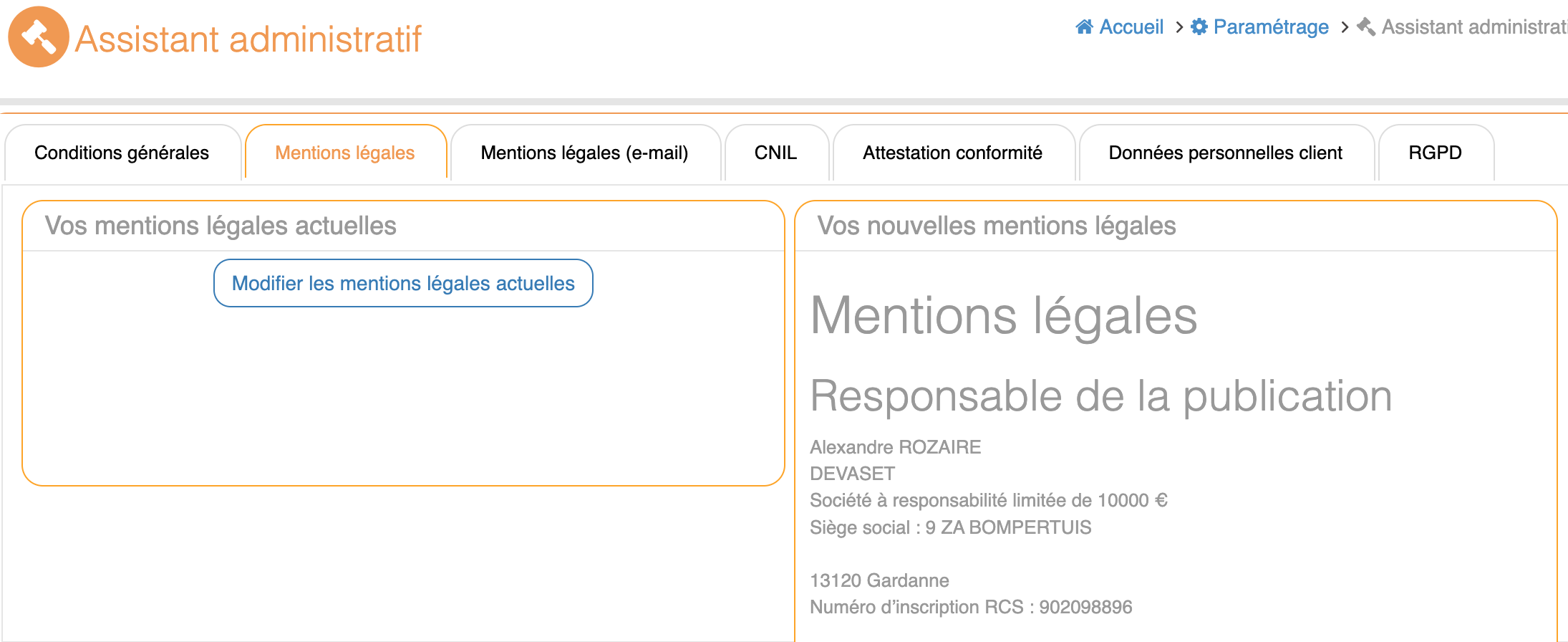
Task: Click the Vos mentions légales actuelles header
Action: (x=221, y=226)
